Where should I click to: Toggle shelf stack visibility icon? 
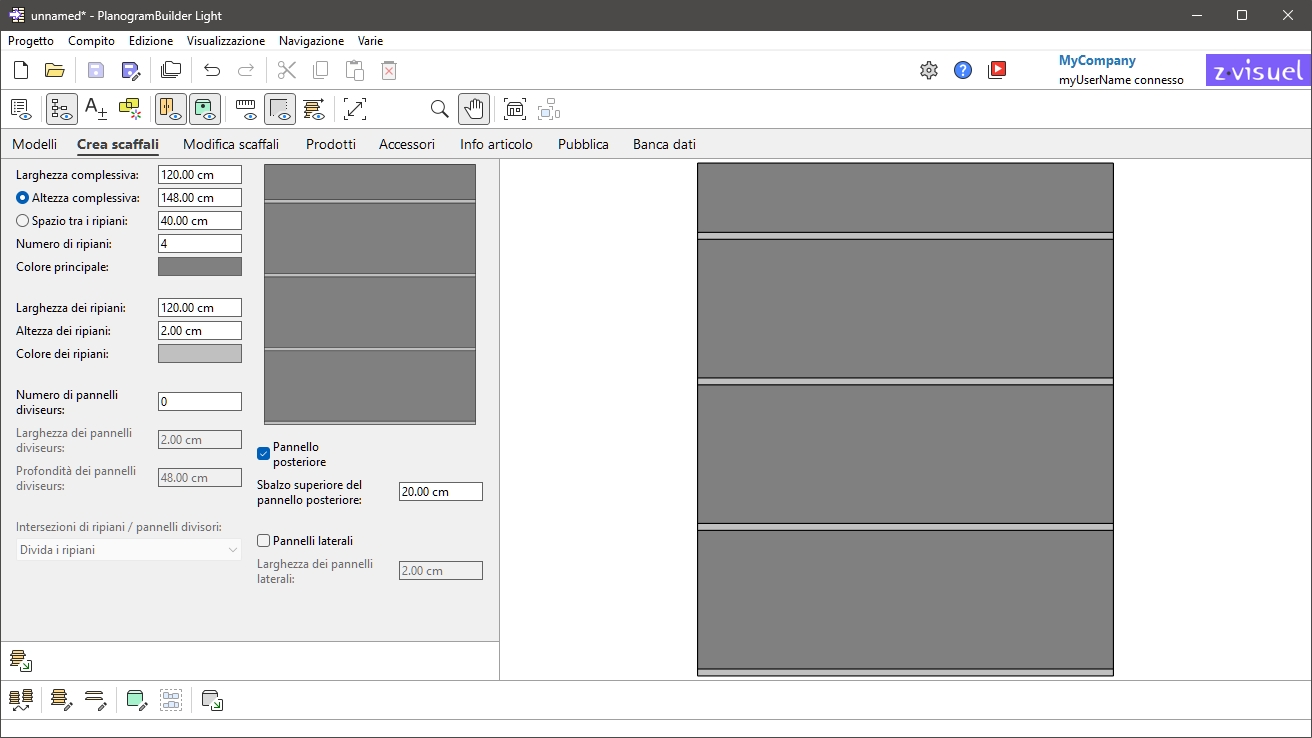(314, 109)
